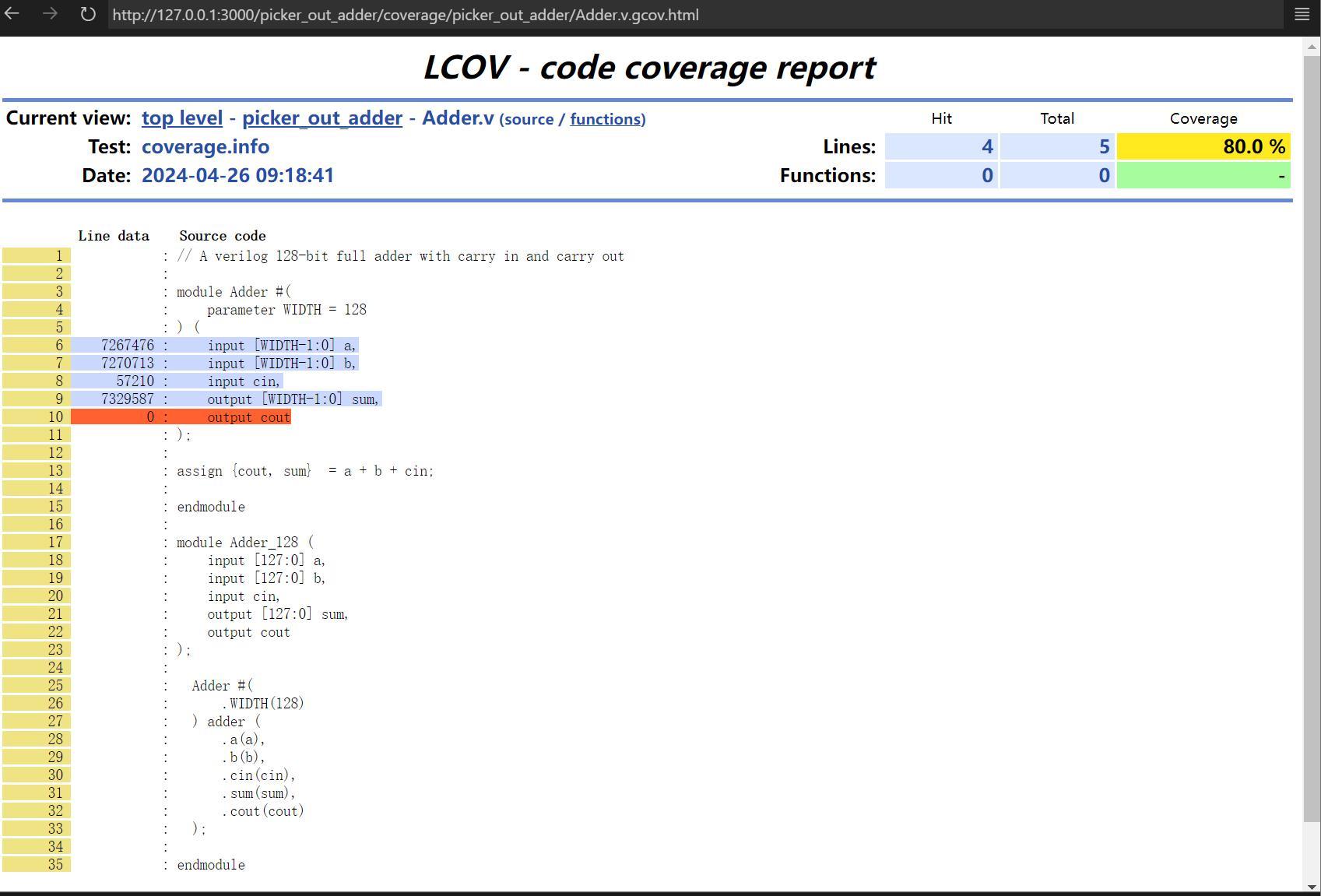1321x896 pixels.
Task: Reload the page with refresh icon
Action: (88, 14)
